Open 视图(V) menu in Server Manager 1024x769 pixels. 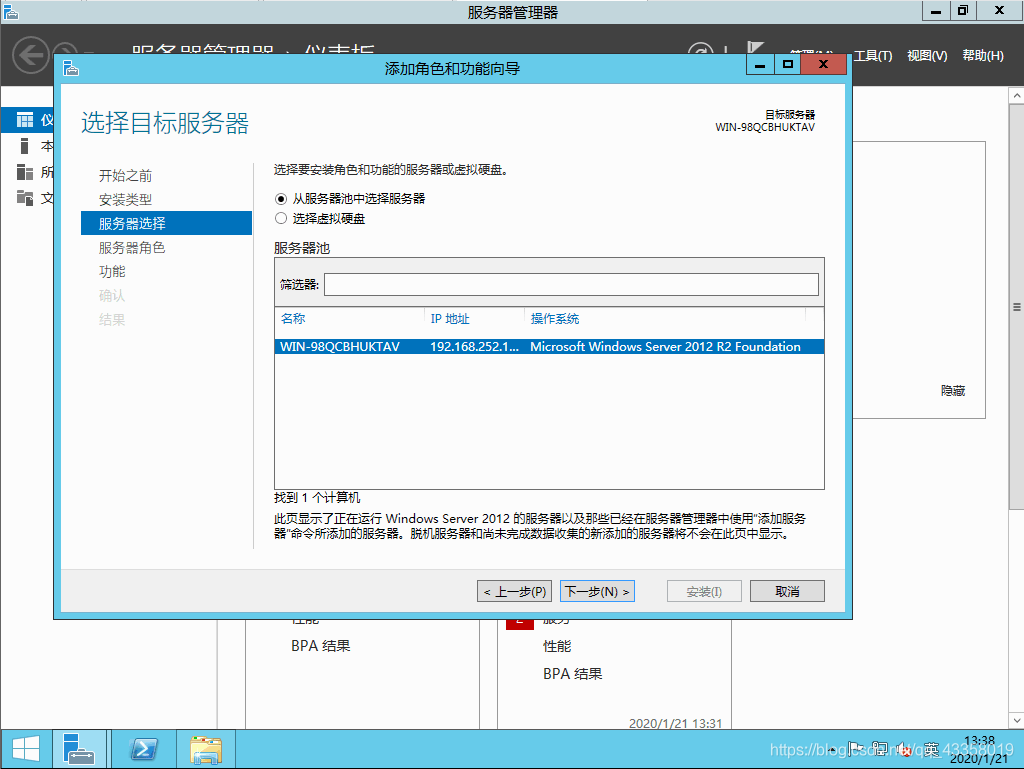point(927,56)
